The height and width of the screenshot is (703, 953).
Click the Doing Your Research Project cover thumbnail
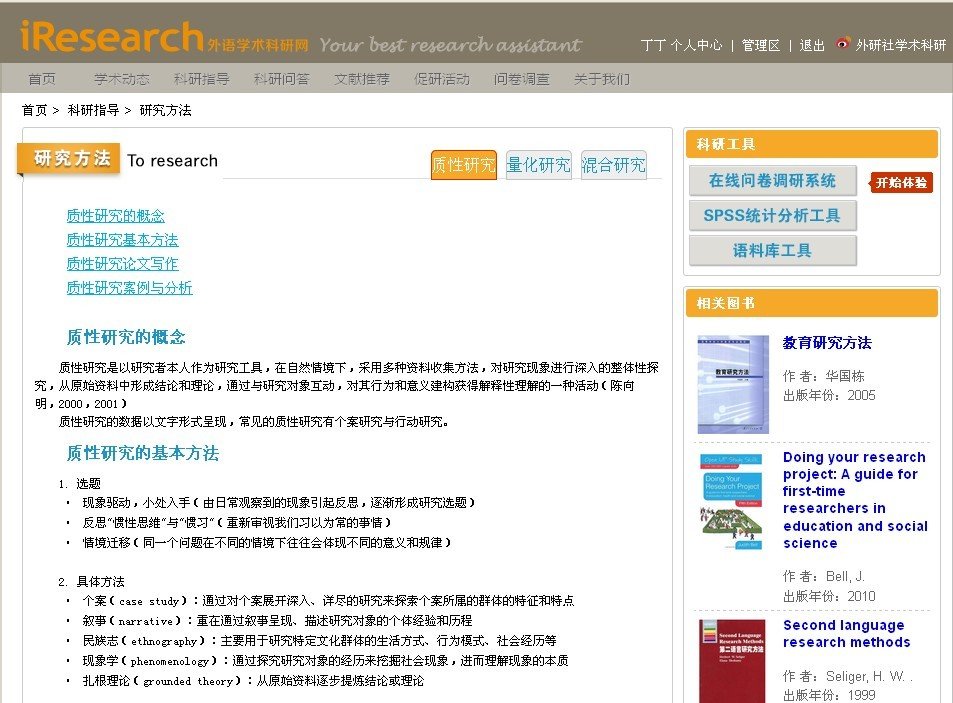(x=732, y=502)
